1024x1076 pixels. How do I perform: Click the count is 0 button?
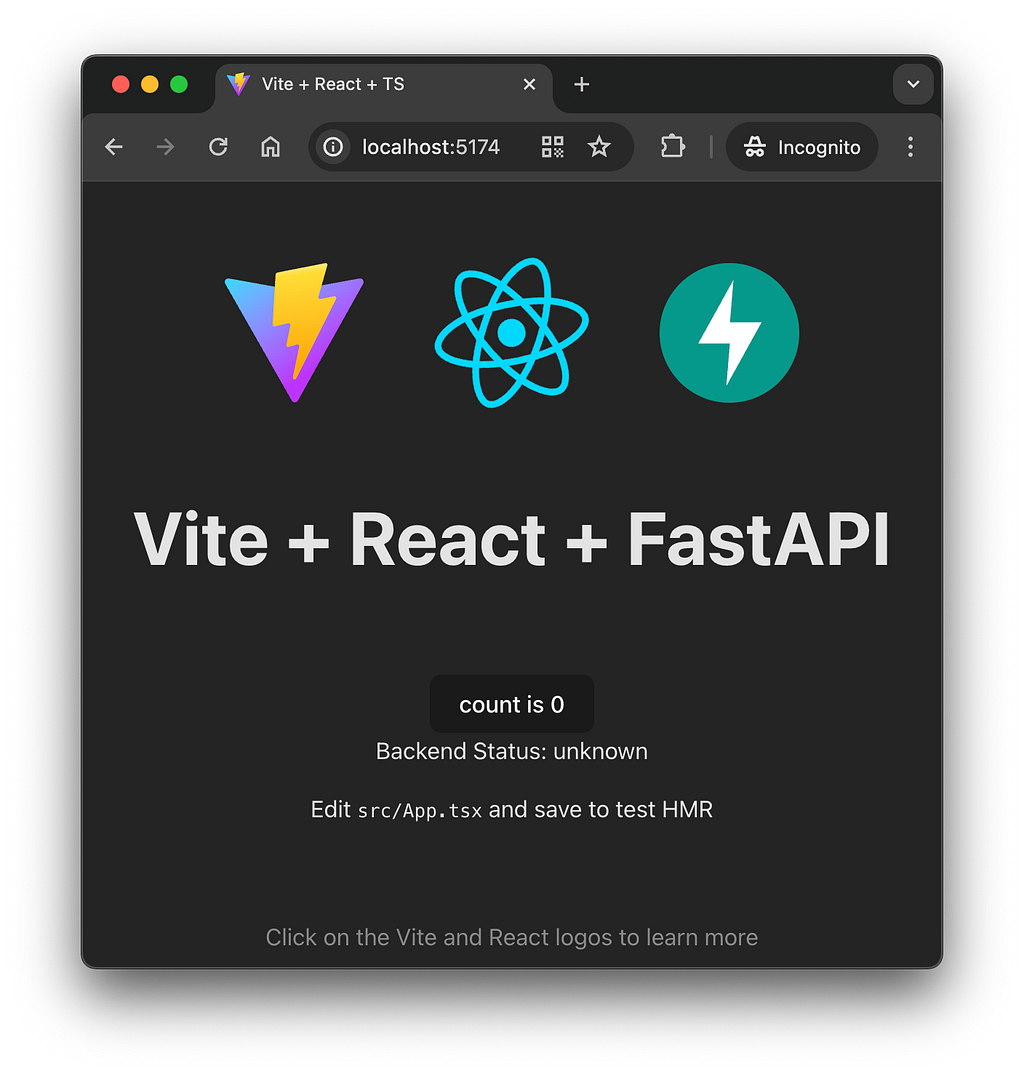coord(511,704)
